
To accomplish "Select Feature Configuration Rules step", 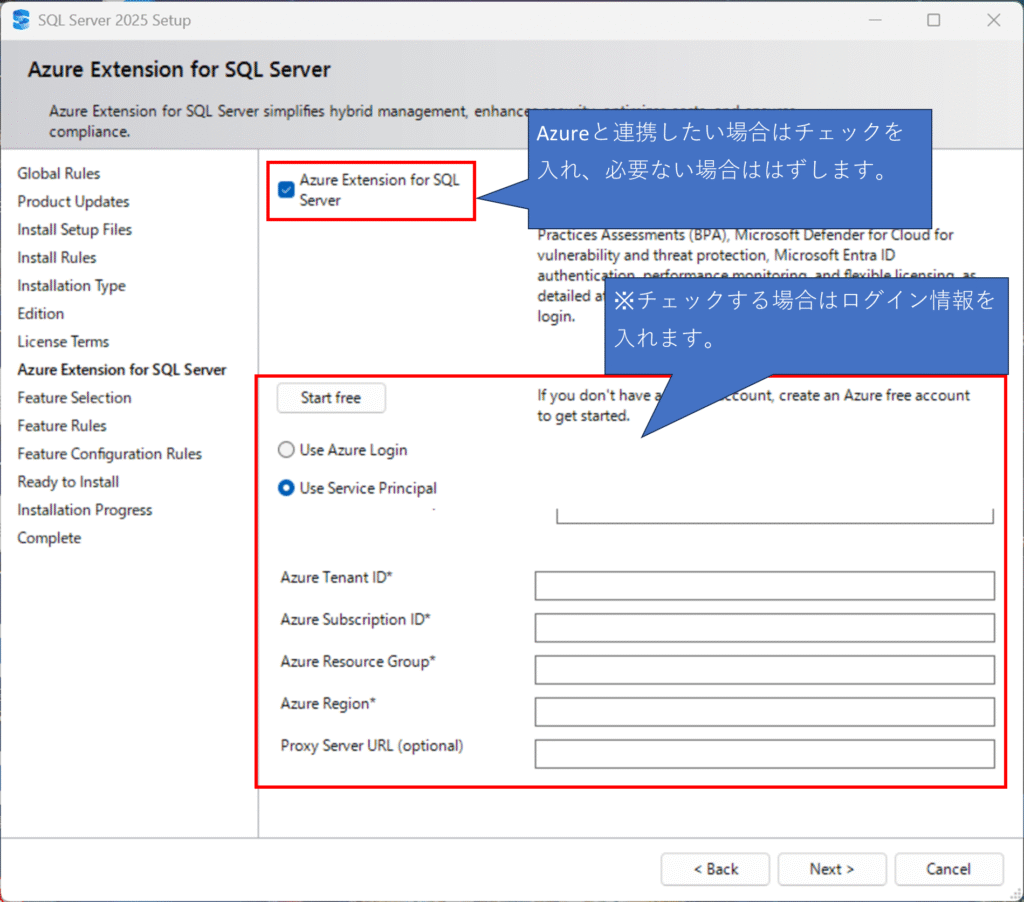I will point(110,454).
